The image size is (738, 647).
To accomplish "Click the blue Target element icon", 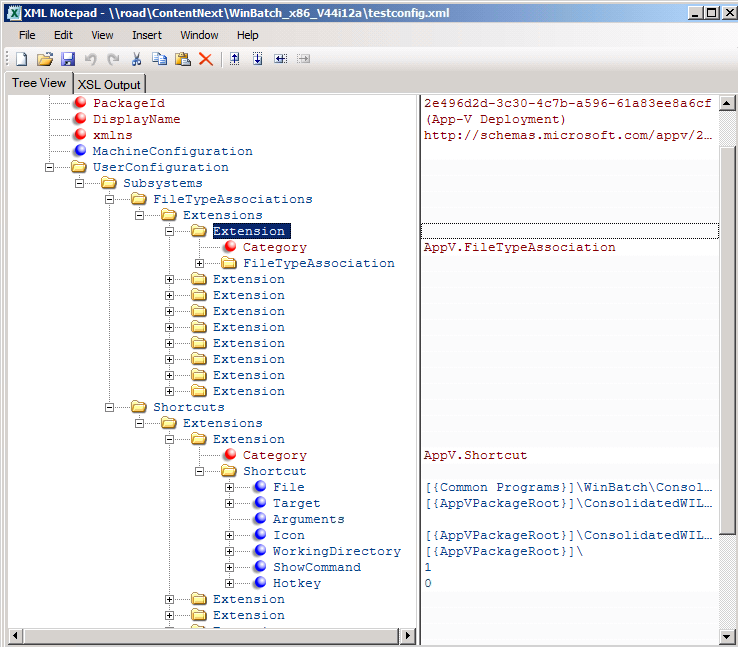I will [x=260, y=502].
